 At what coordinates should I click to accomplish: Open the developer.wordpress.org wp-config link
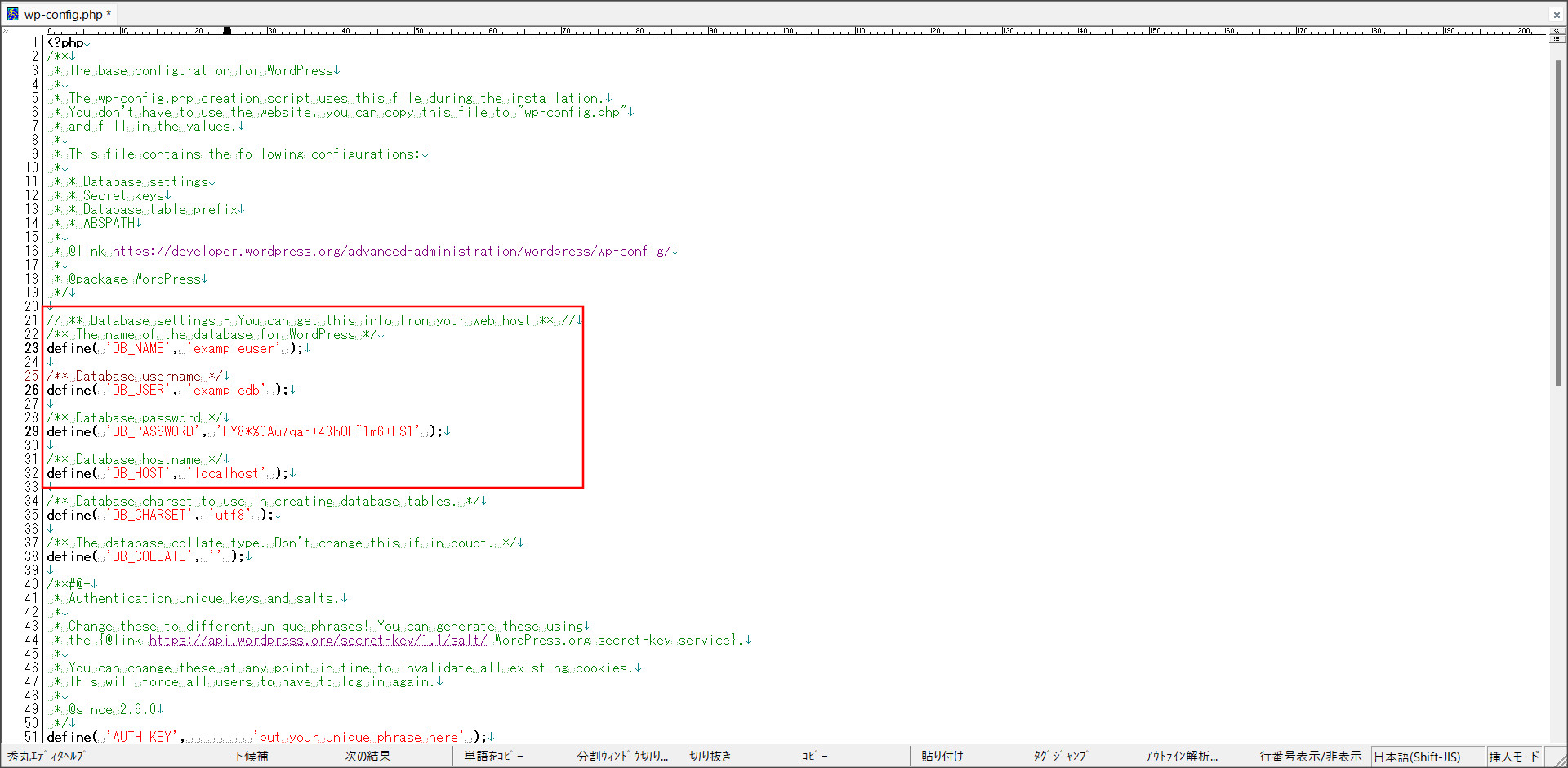[391, 252]
